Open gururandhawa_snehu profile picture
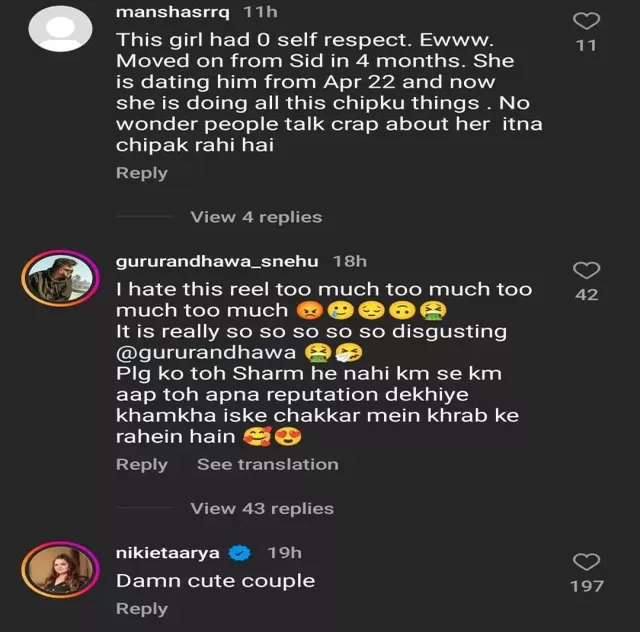This screenshot has width=640, height=632. coord(60,278)
